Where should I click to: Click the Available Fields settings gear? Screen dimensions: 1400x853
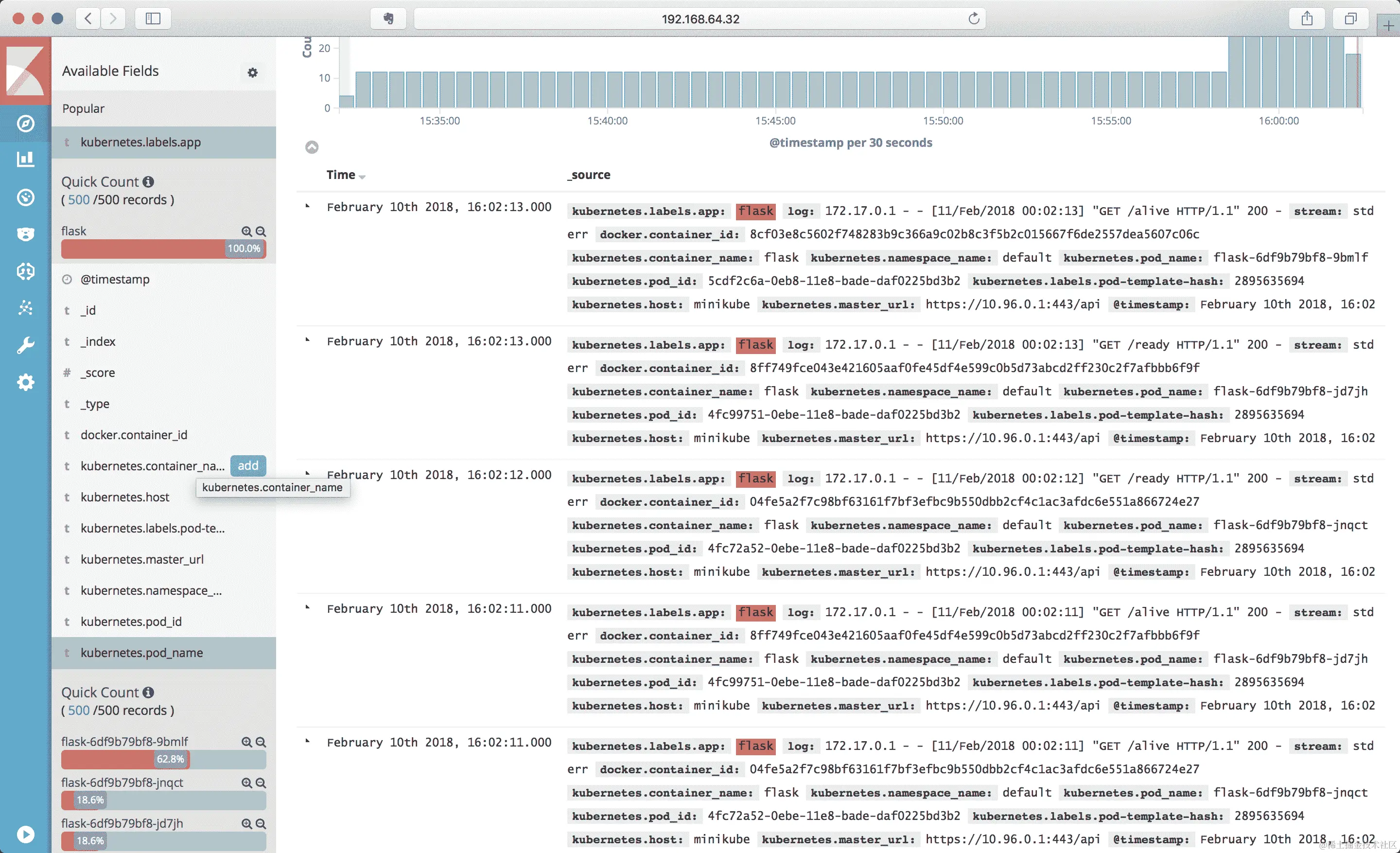click(x=253, y=72)
